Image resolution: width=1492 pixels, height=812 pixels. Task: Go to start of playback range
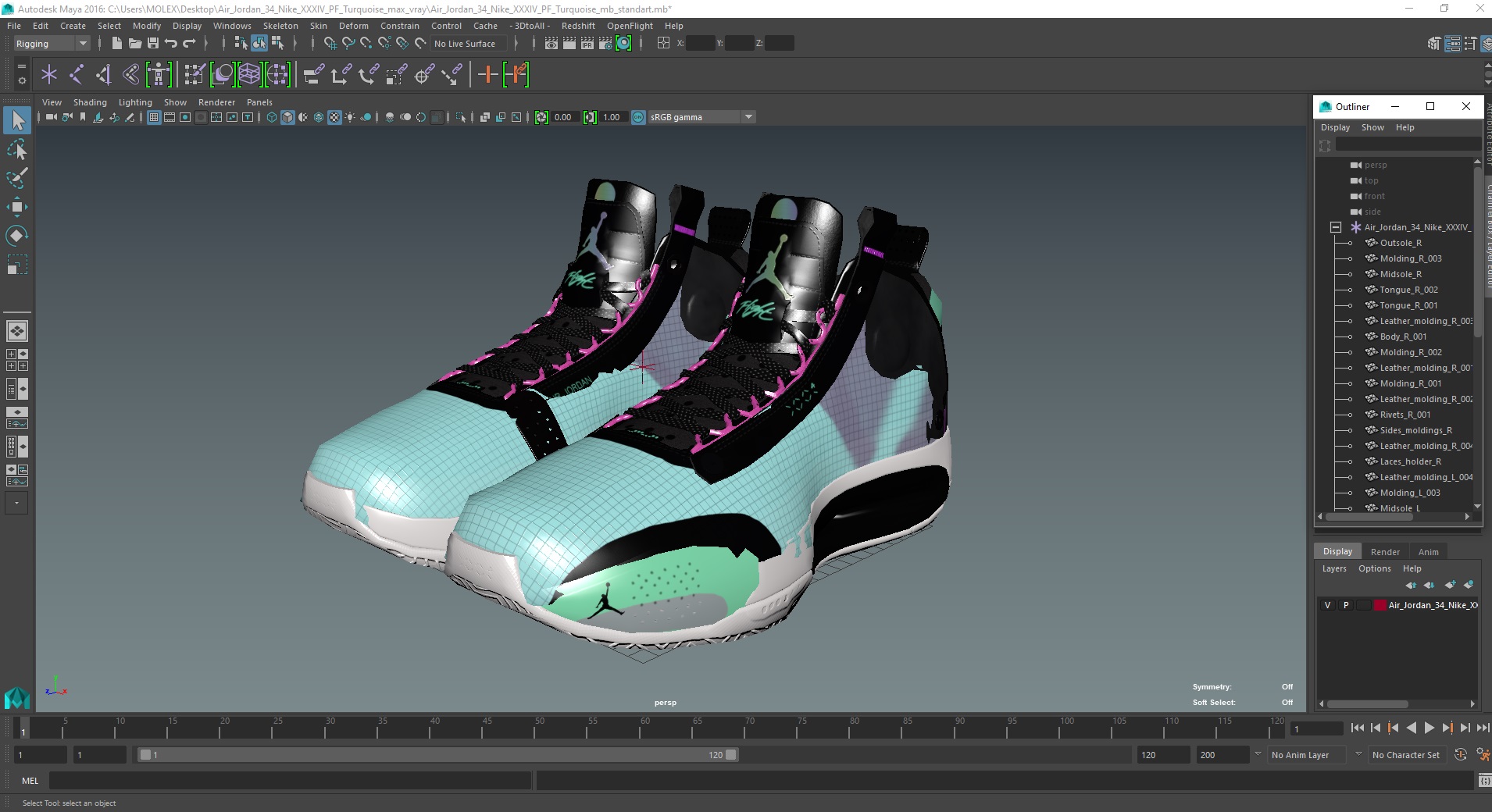(x=1358, y=728)
